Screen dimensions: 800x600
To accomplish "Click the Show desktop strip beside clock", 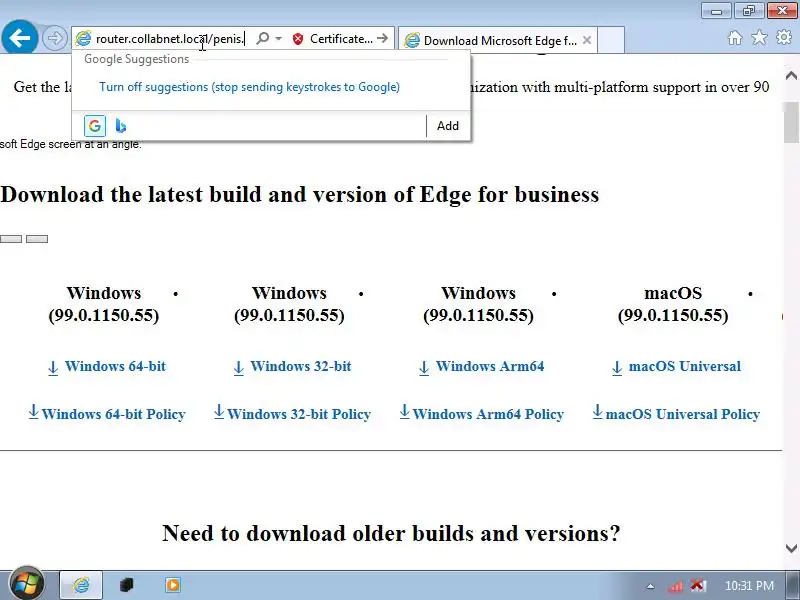I will (793, 585).
